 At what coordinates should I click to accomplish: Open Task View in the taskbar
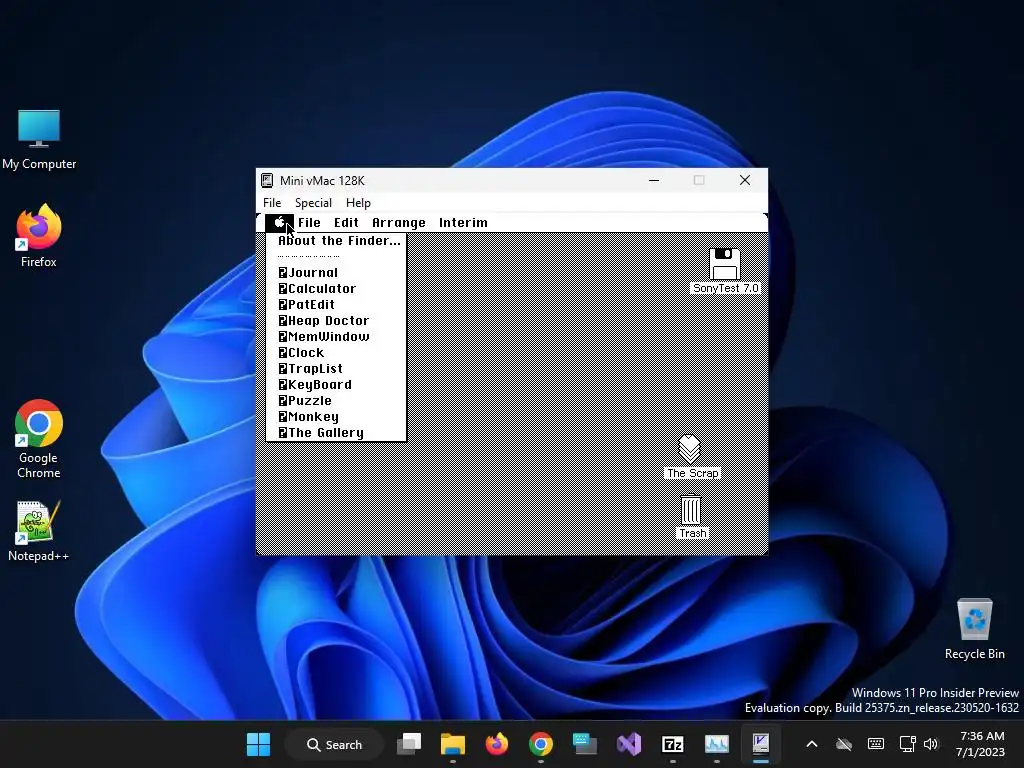tap(409, 744)
